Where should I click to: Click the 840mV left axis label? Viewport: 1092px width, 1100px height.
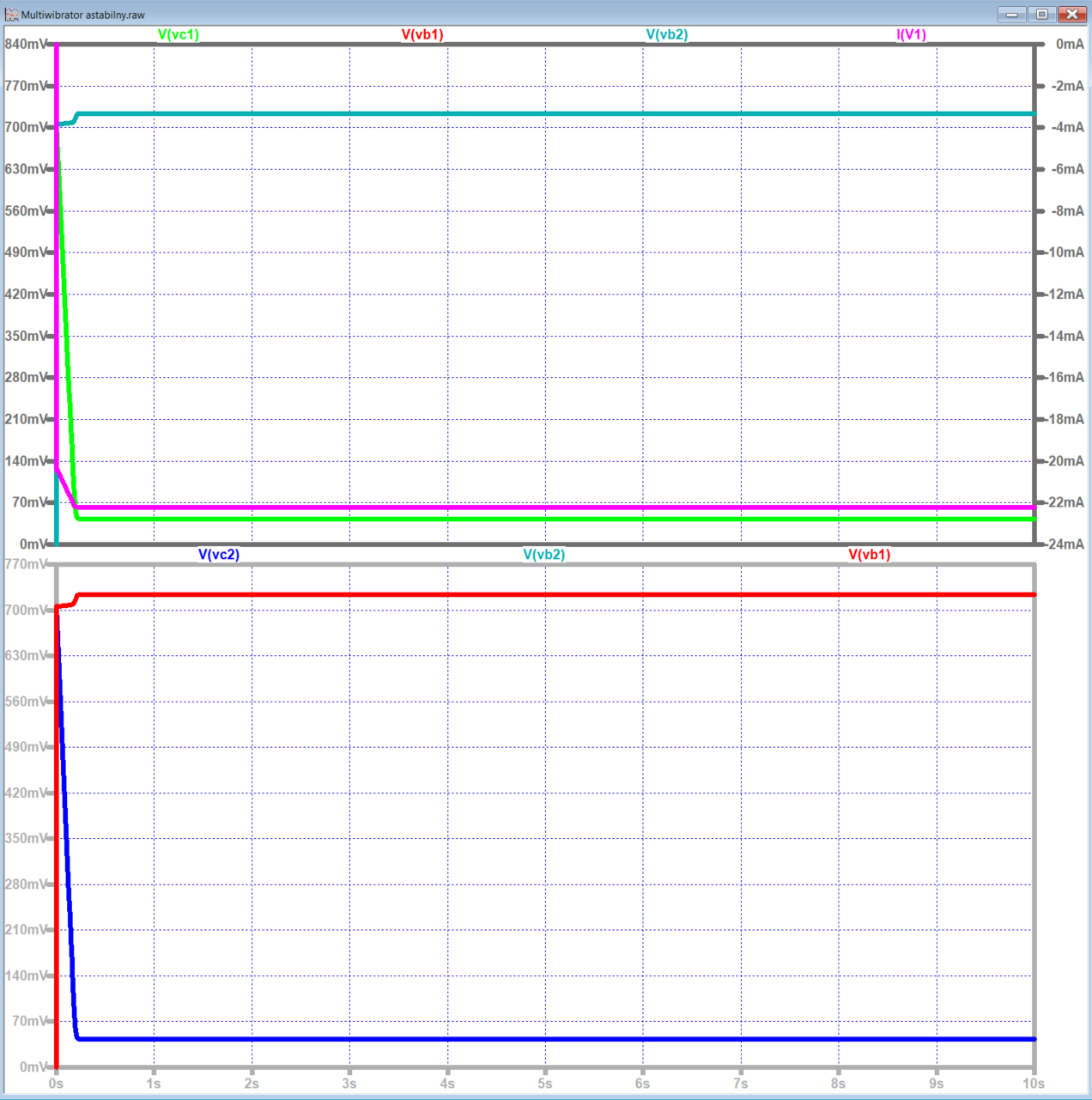point(26,44)
